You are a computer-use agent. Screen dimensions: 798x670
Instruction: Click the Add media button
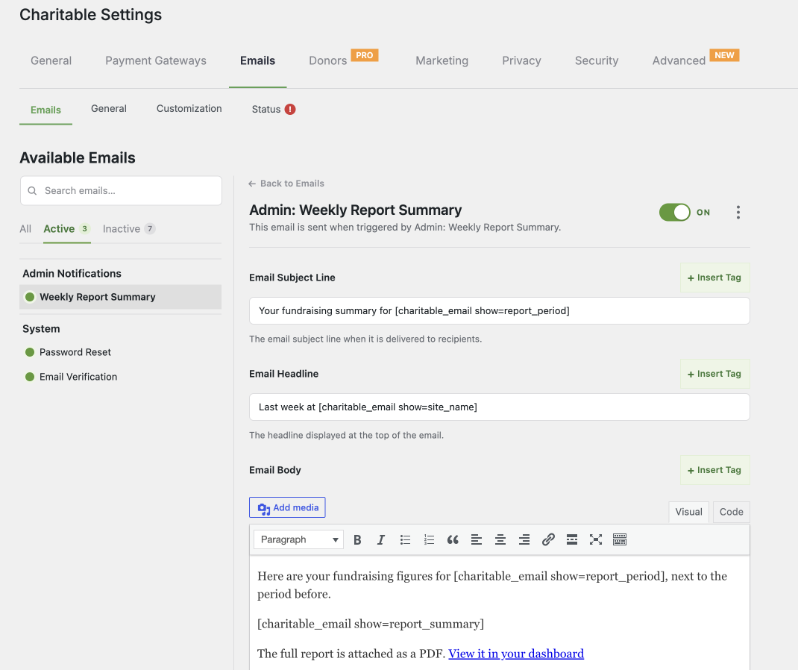coord(287,508)
